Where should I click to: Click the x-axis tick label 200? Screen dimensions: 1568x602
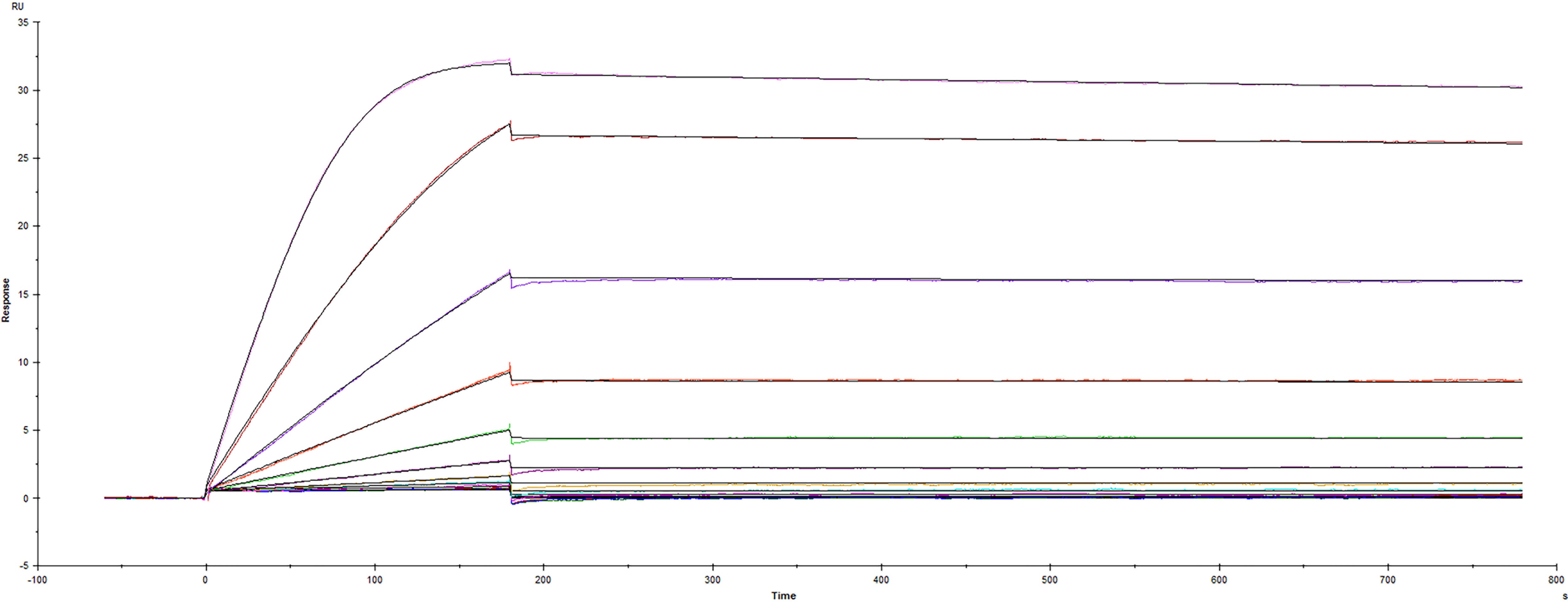[543, 580]
